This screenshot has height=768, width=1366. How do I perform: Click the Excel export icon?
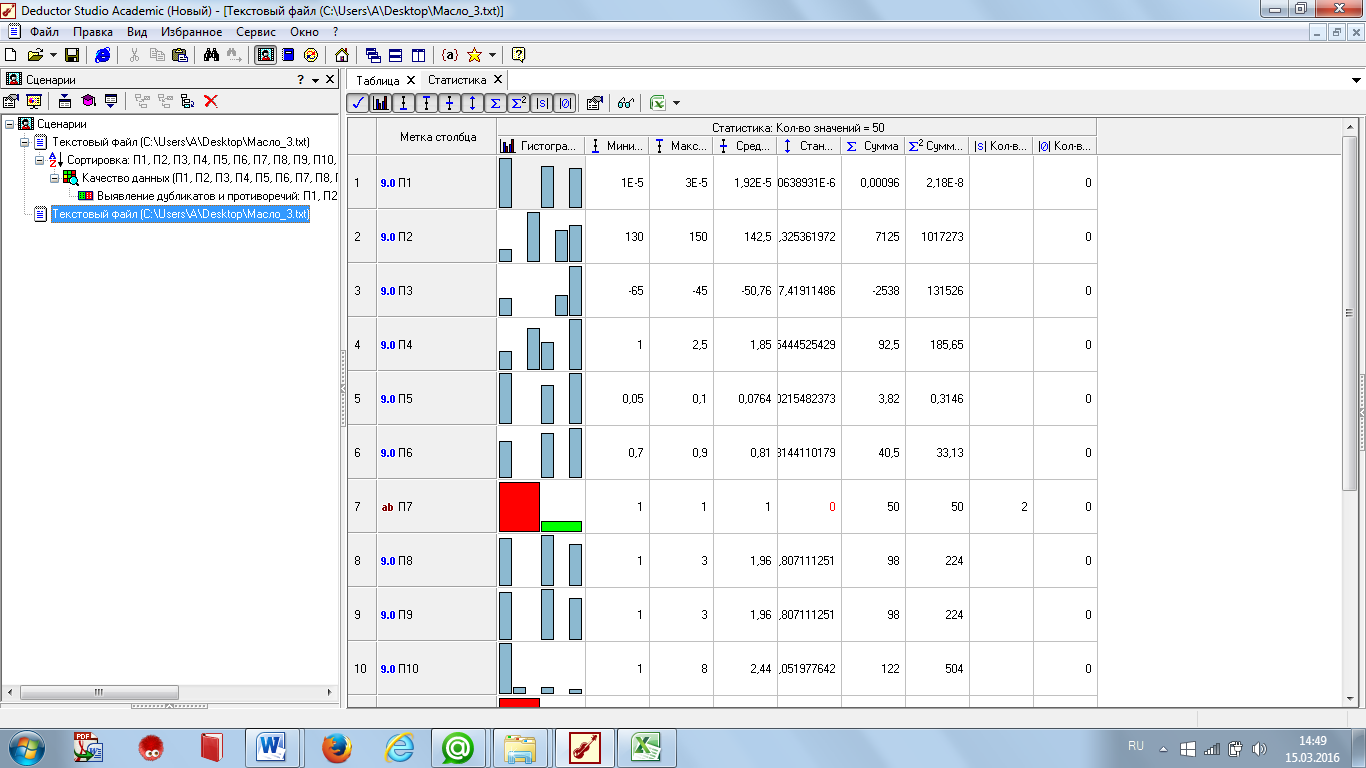pyautogui.click(x=658, y=103)
